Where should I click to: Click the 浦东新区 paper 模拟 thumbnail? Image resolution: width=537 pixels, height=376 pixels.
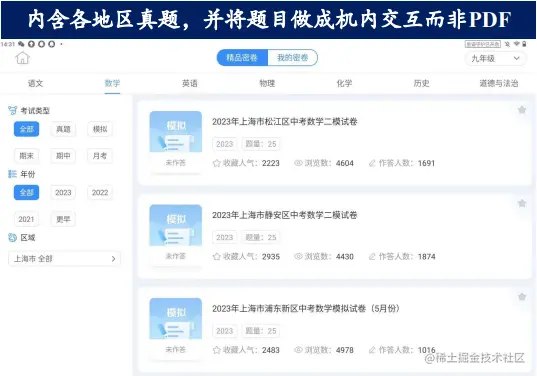pos(176,318)
